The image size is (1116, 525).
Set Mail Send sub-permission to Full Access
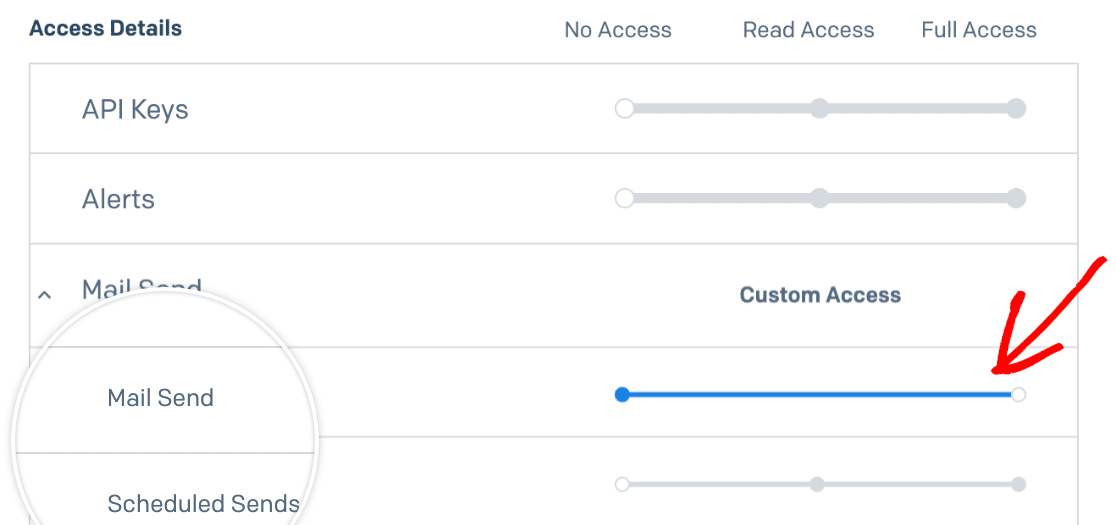(1018, 394)
